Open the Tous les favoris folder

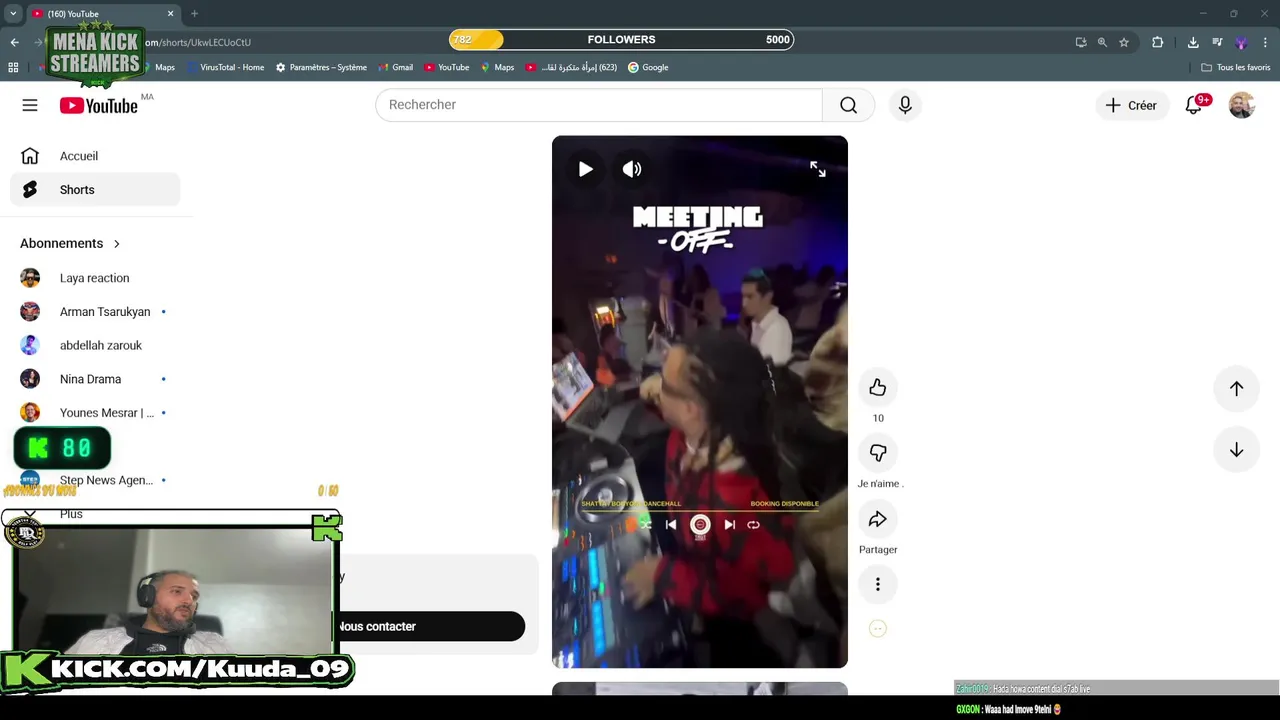point(1236,67)
